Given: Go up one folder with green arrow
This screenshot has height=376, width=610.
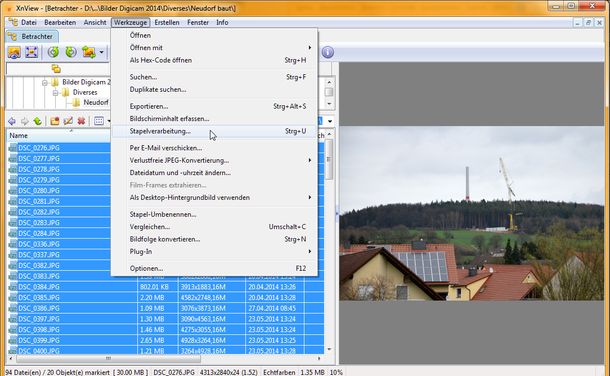Looking at the screenshot, I should [x=37, y=121].
